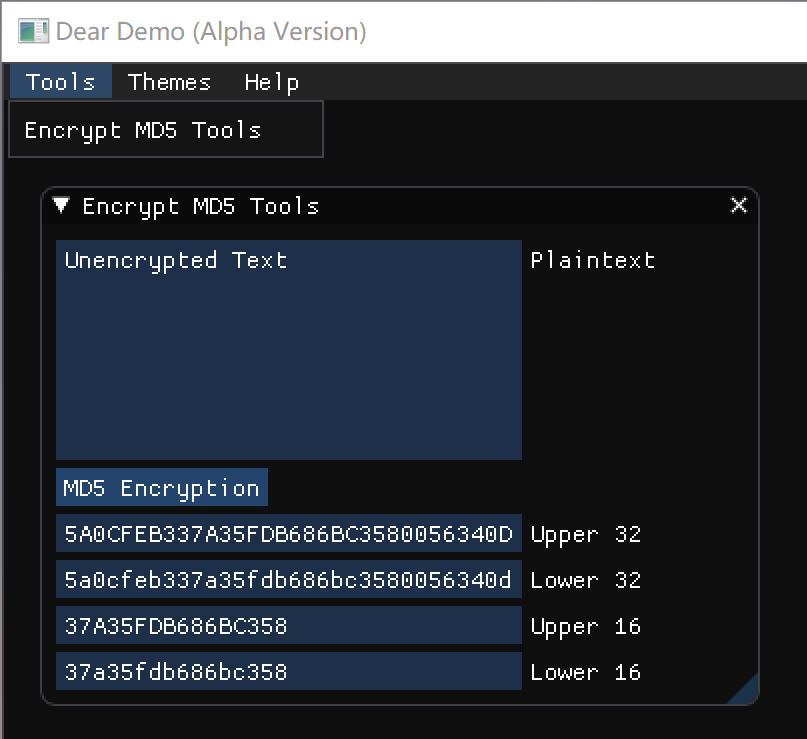Select the Upper 16 hash result field
This screenshot has width=807, height=739.
pos(288,626)
